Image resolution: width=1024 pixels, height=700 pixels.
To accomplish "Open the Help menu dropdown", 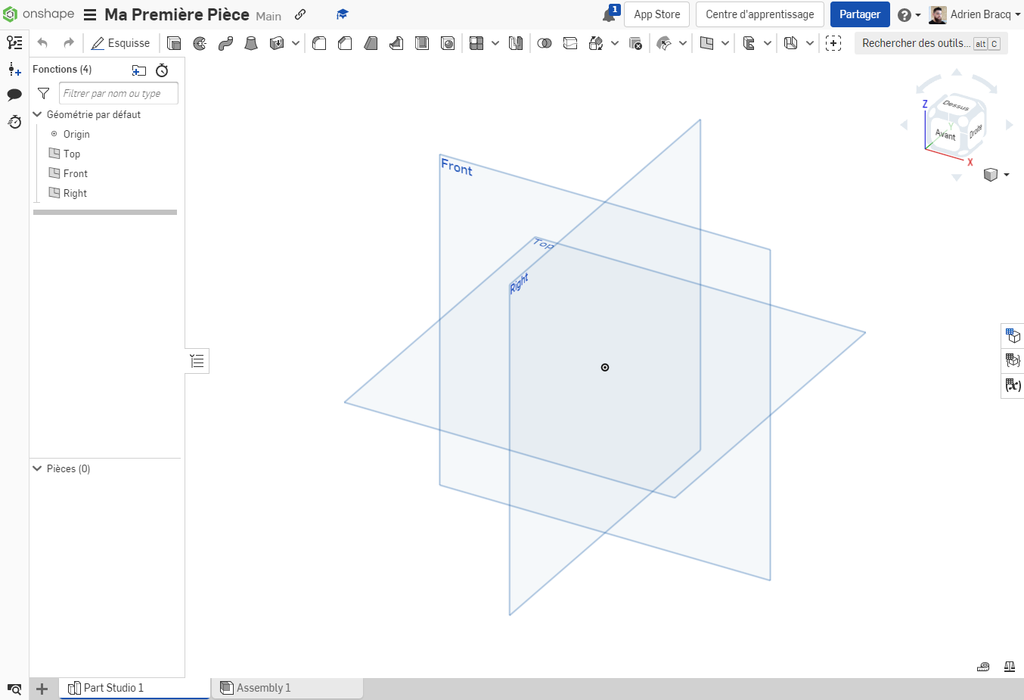I will click(909, 15).
